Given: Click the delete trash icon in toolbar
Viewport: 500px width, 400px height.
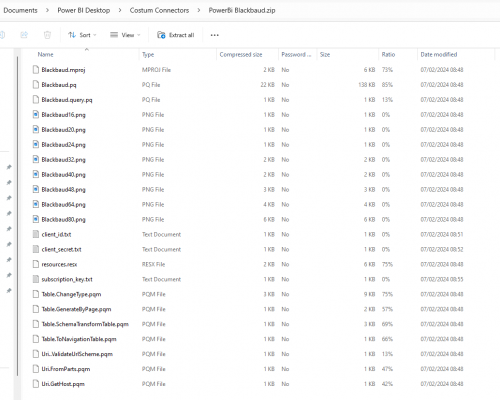Looking at the screenshot, I should pyautogui.click(x=47, y=35).
